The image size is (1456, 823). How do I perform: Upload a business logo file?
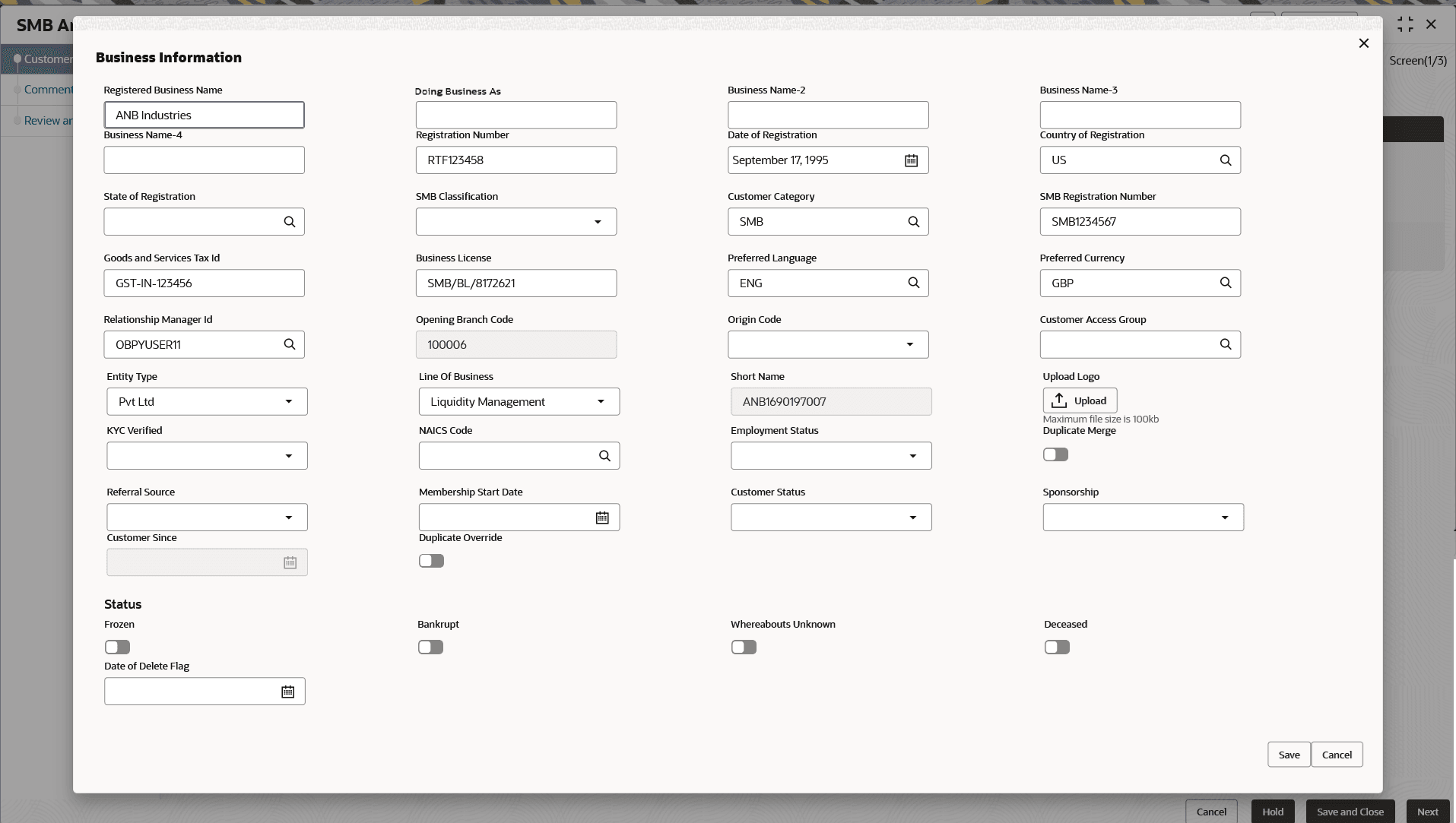[1080, 400]
